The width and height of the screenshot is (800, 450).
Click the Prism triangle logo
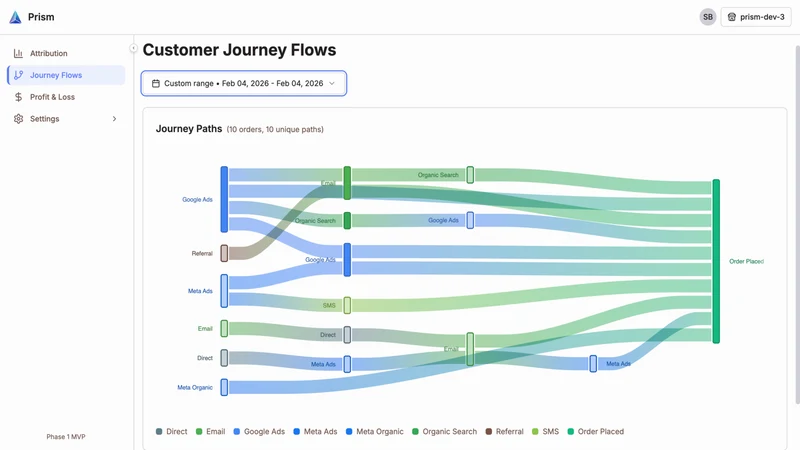[x=15, y=17]
